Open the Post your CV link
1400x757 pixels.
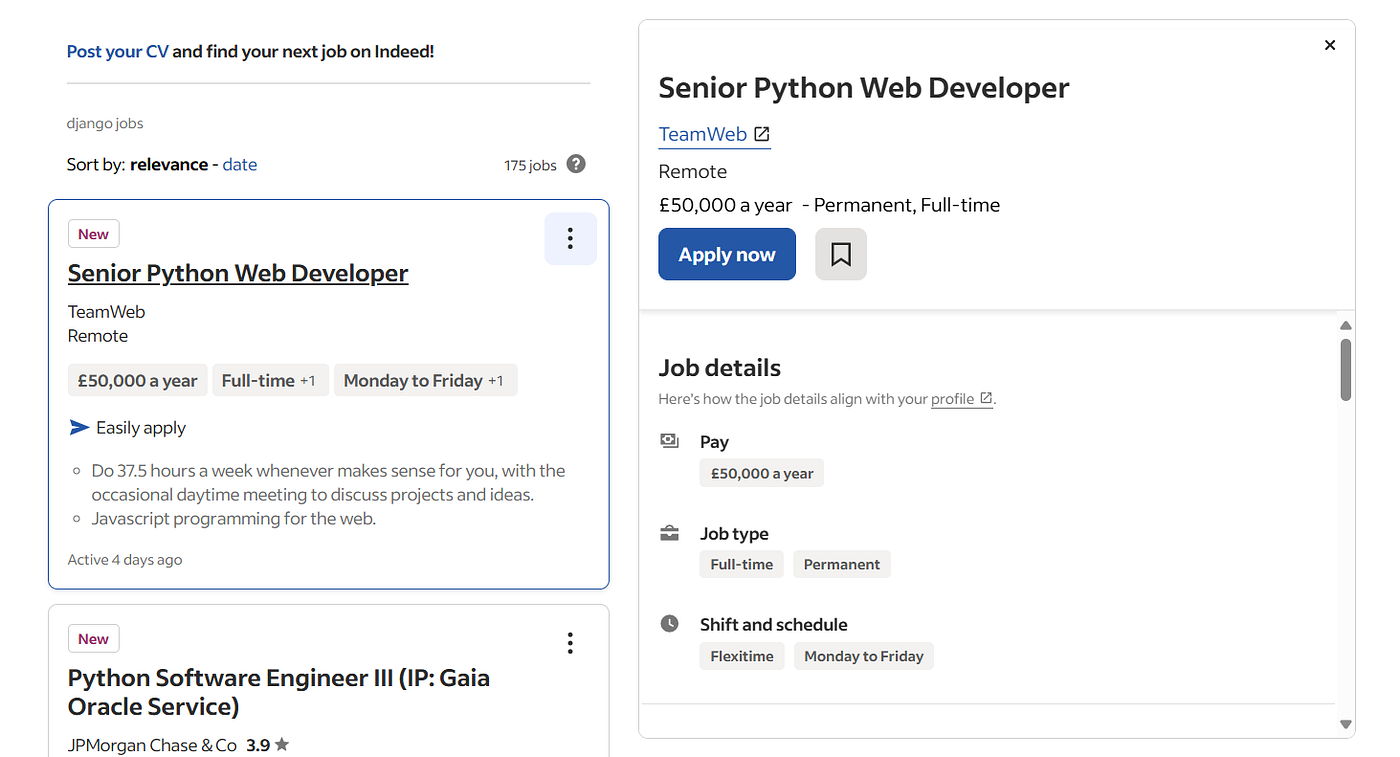(118, 51)
